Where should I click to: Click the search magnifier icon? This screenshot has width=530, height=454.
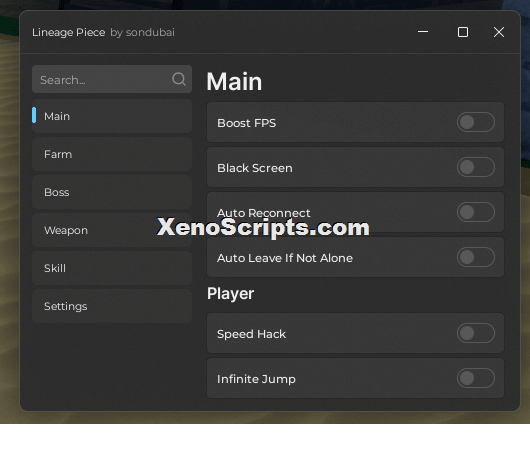[x=179, y=79]
